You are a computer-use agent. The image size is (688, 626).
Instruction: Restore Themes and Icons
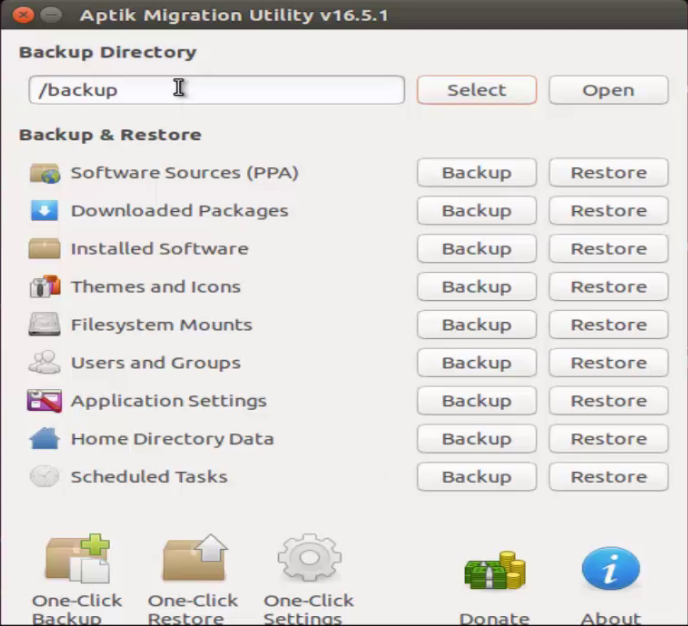point(609,286)
